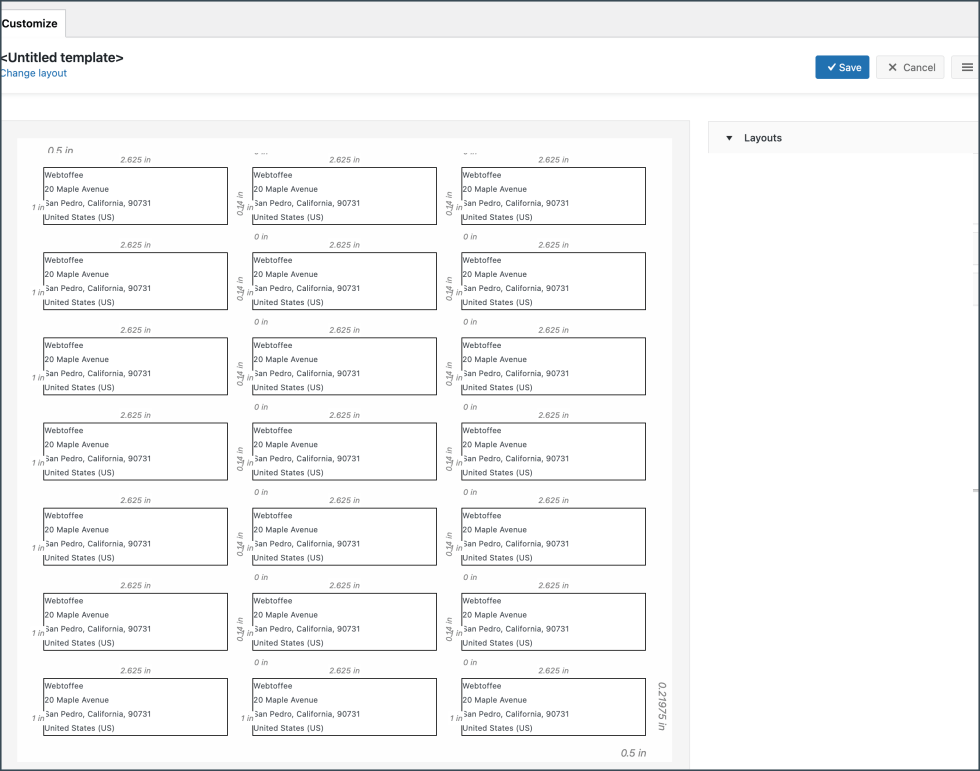Screen dimensions: 980x771
Task: Switch to the Customize tab
Action: (x=30, y=23)
